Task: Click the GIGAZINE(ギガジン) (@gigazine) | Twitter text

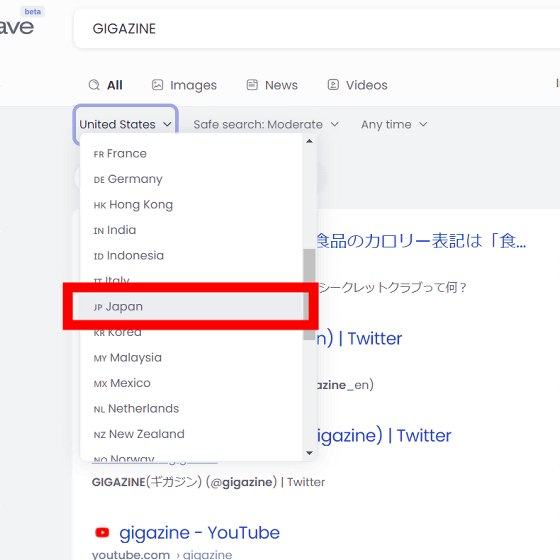Action: pyautogui.click(x=208, y=482)
